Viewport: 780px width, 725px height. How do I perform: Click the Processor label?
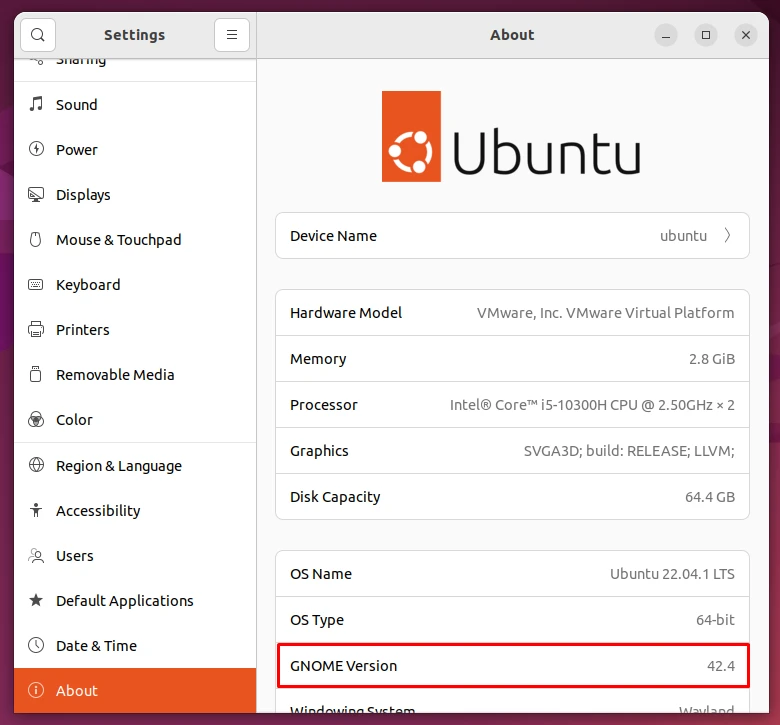(x=324, y=405)
